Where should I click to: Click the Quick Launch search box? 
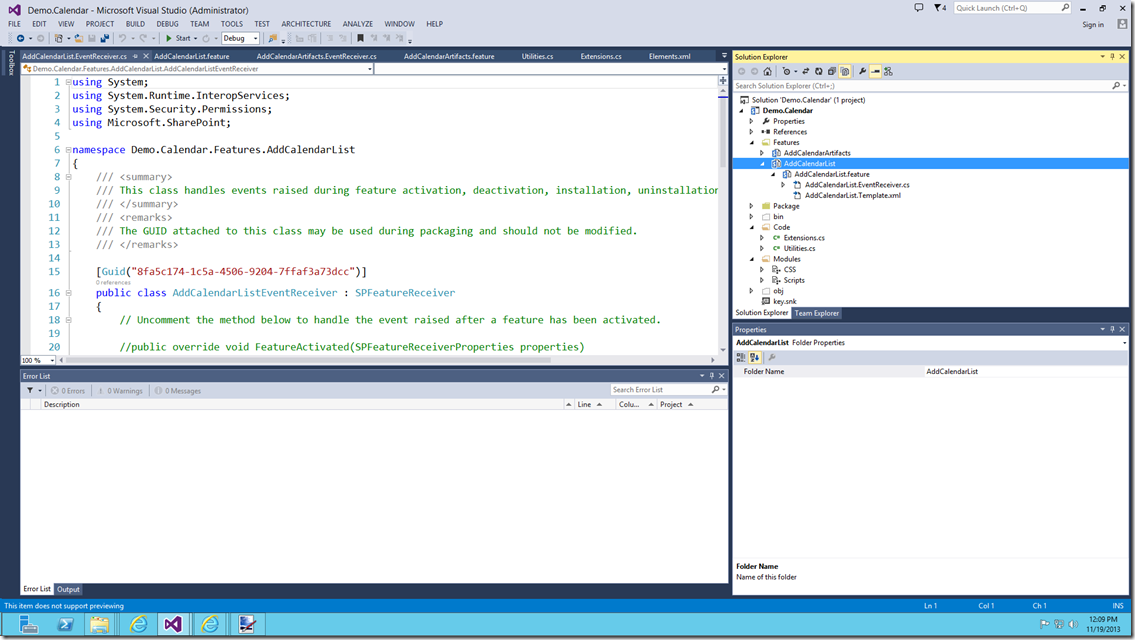click(x=1011, y=8)
